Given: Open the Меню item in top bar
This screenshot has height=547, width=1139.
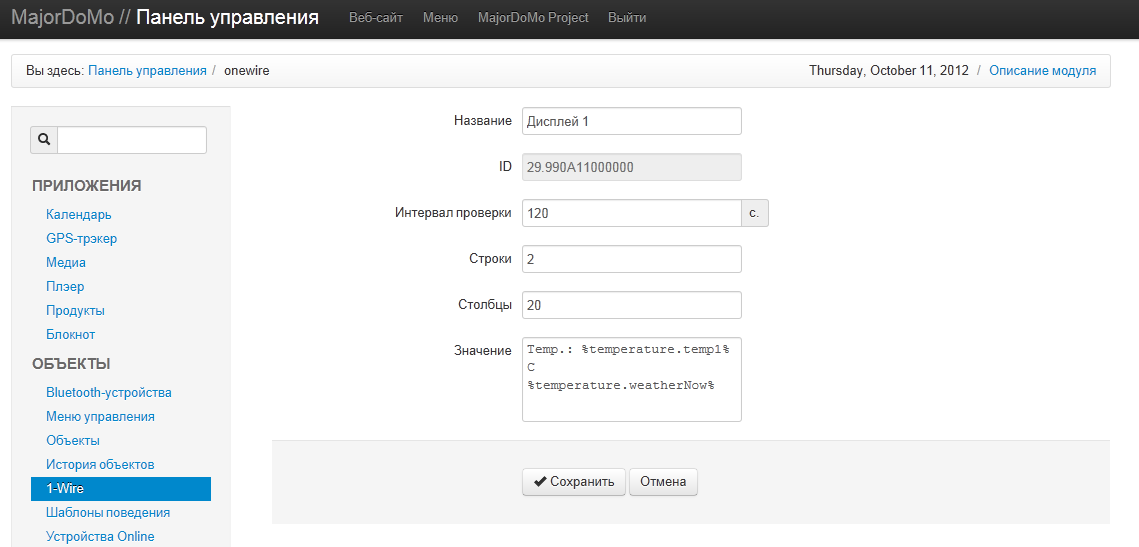Looking at the screenshot, I should click(x=440, y=18).
